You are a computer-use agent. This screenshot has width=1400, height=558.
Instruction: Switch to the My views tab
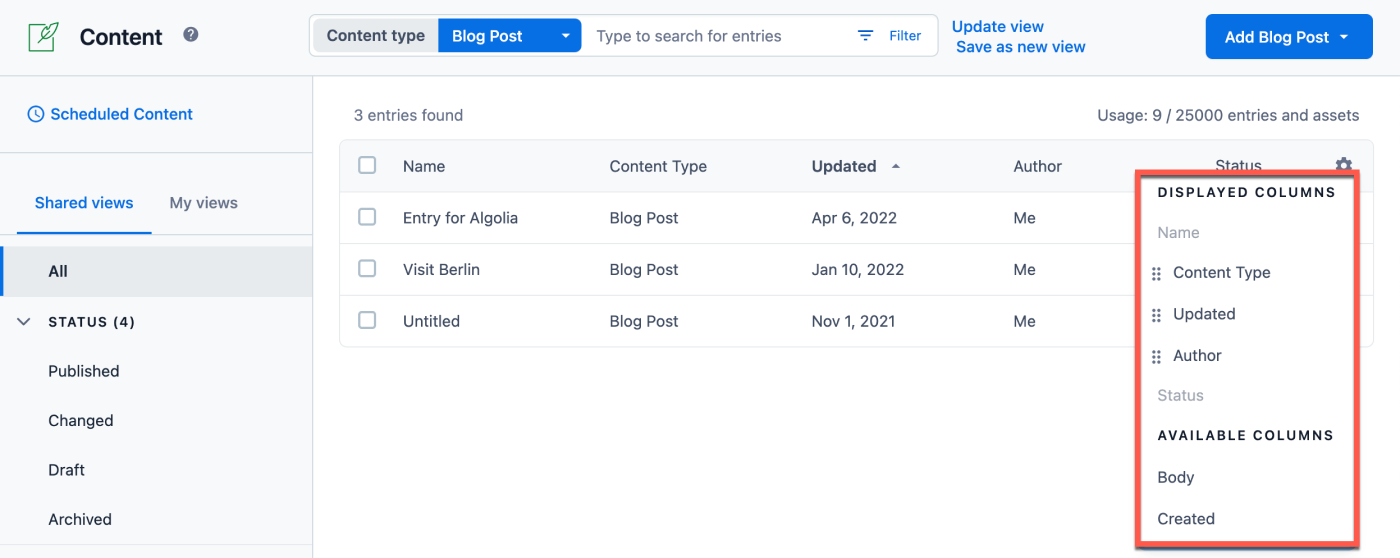[x=203, y=203]
